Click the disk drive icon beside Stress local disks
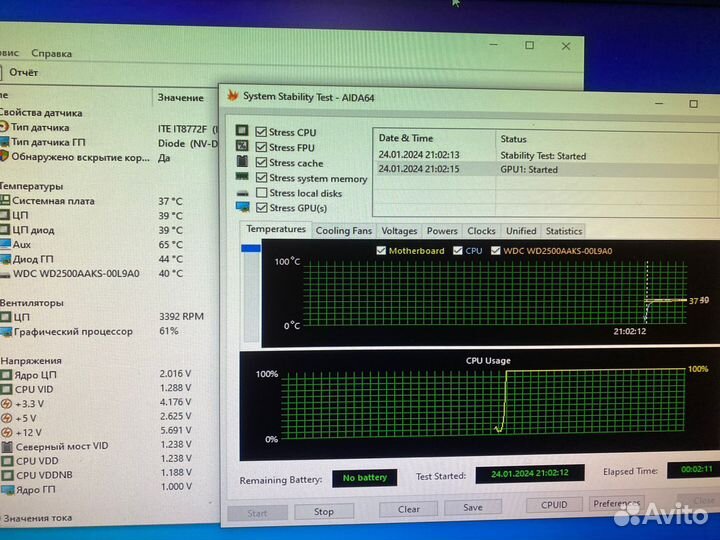The height and width of the screenshot is (540, 720). 242,193
